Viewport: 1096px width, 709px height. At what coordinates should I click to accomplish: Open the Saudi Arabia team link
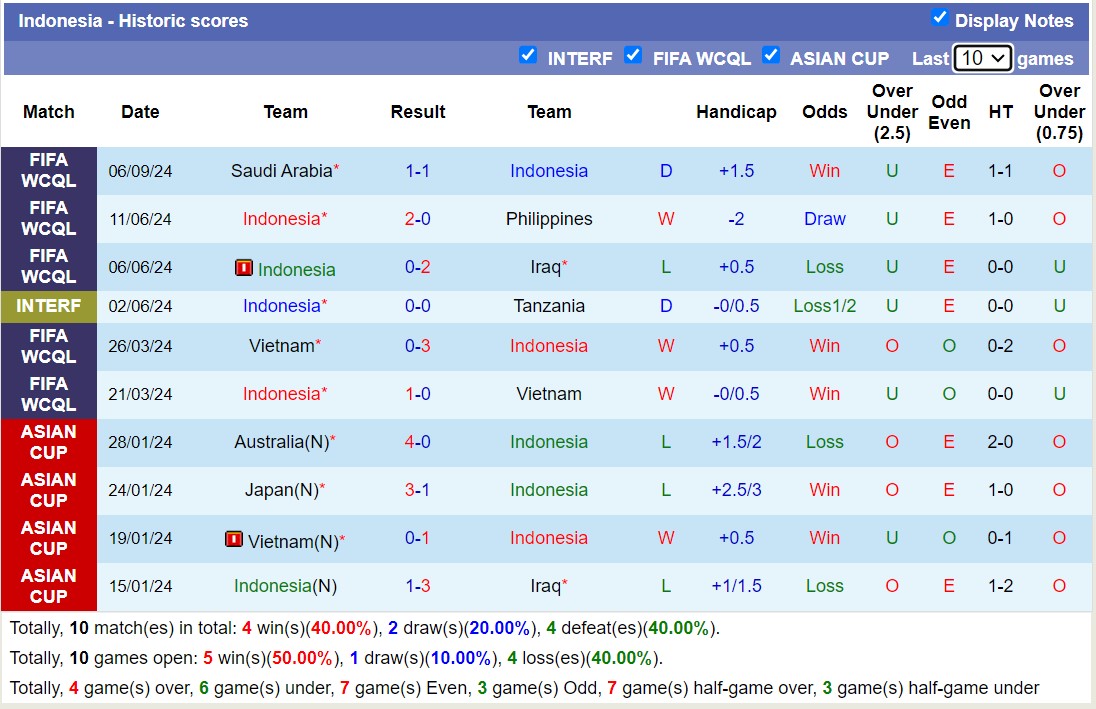click(x=281, y=171)
